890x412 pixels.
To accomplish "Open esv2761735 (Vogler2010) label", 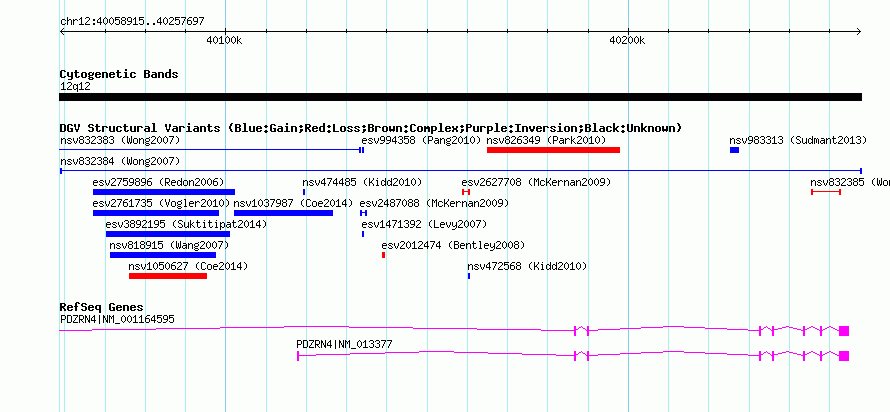I will [161, 203].
